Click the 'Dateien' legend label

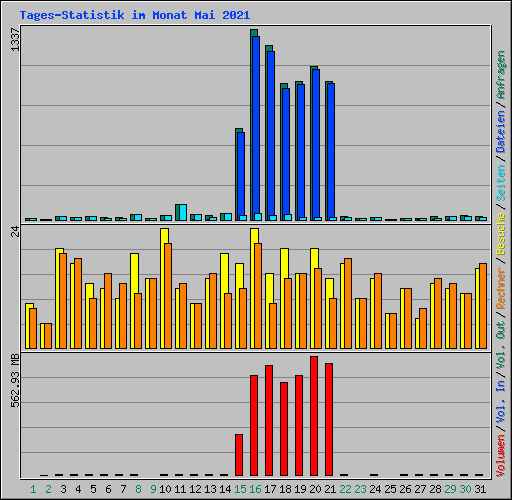pos(501,132)
